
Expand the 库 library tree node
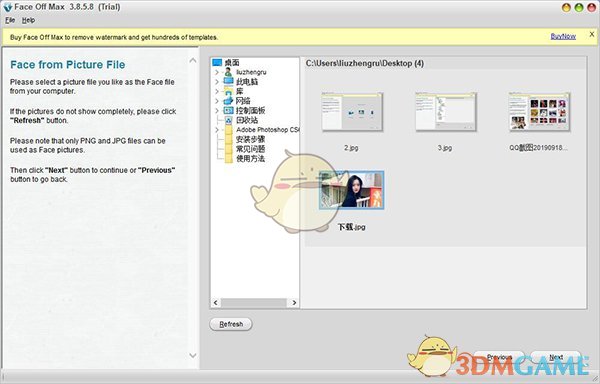click(x=217, y=91)
